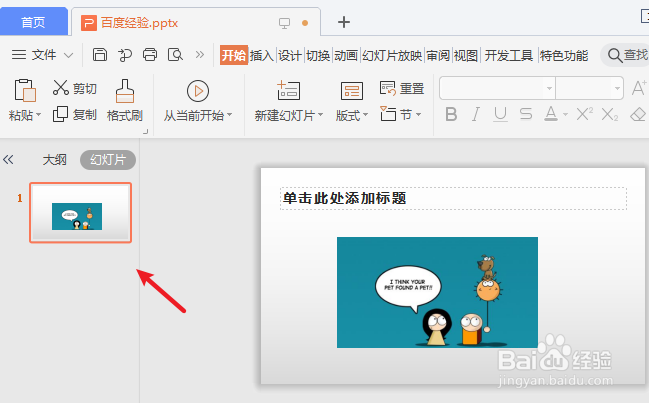Increase font size with the A+ icon
The height and width of the screenshot is (403, 649).
click(x=639, y=88)
